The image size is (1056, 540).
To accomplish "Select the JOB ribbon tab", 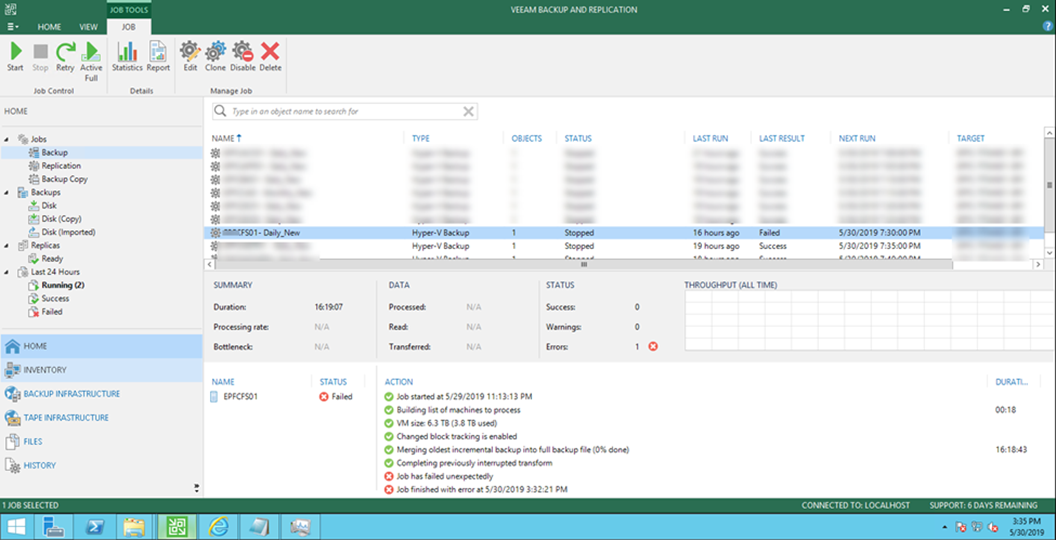I will point(128,27).
